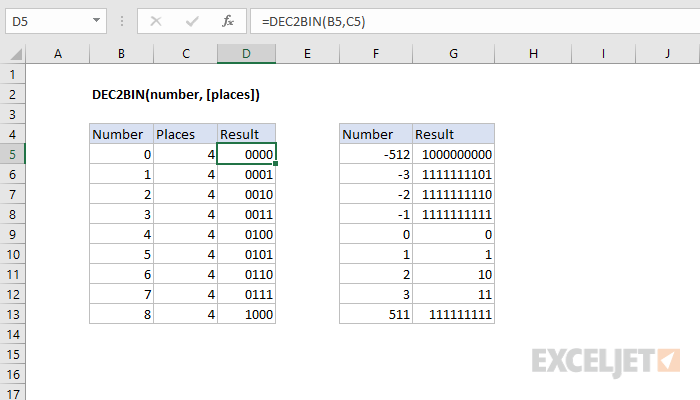700x400 pixels.
Task: Select cell F8 containing -1
Action: pos(376,214)
